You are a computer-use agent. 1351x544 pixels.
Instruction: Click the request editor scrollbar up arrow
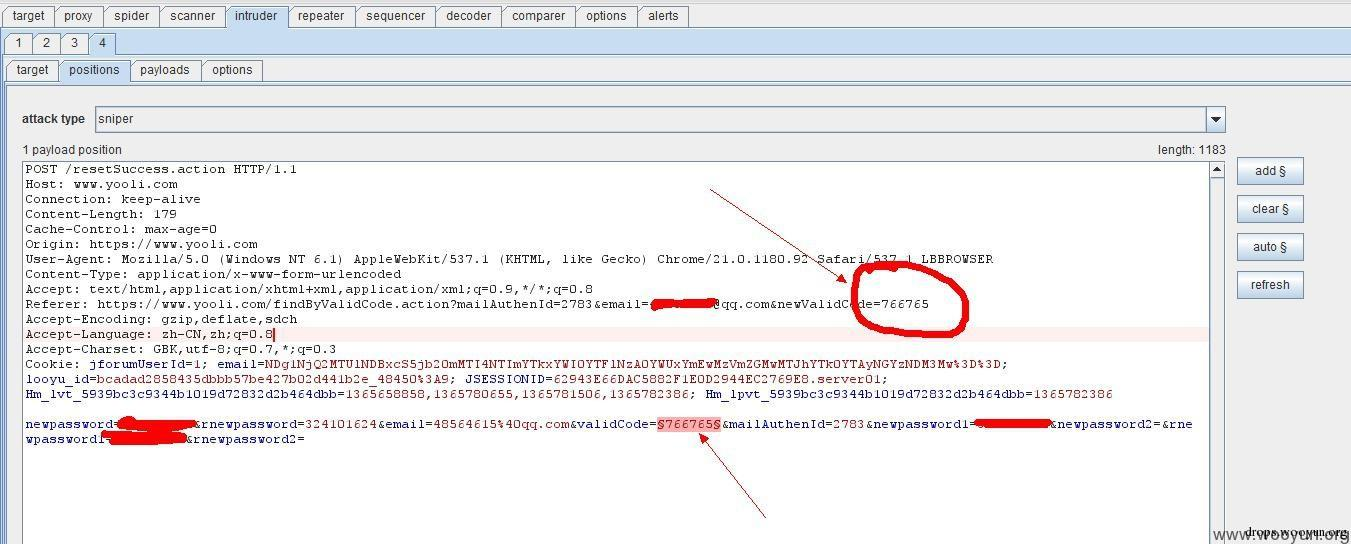pyautogui.click(x=1216, y=170)
